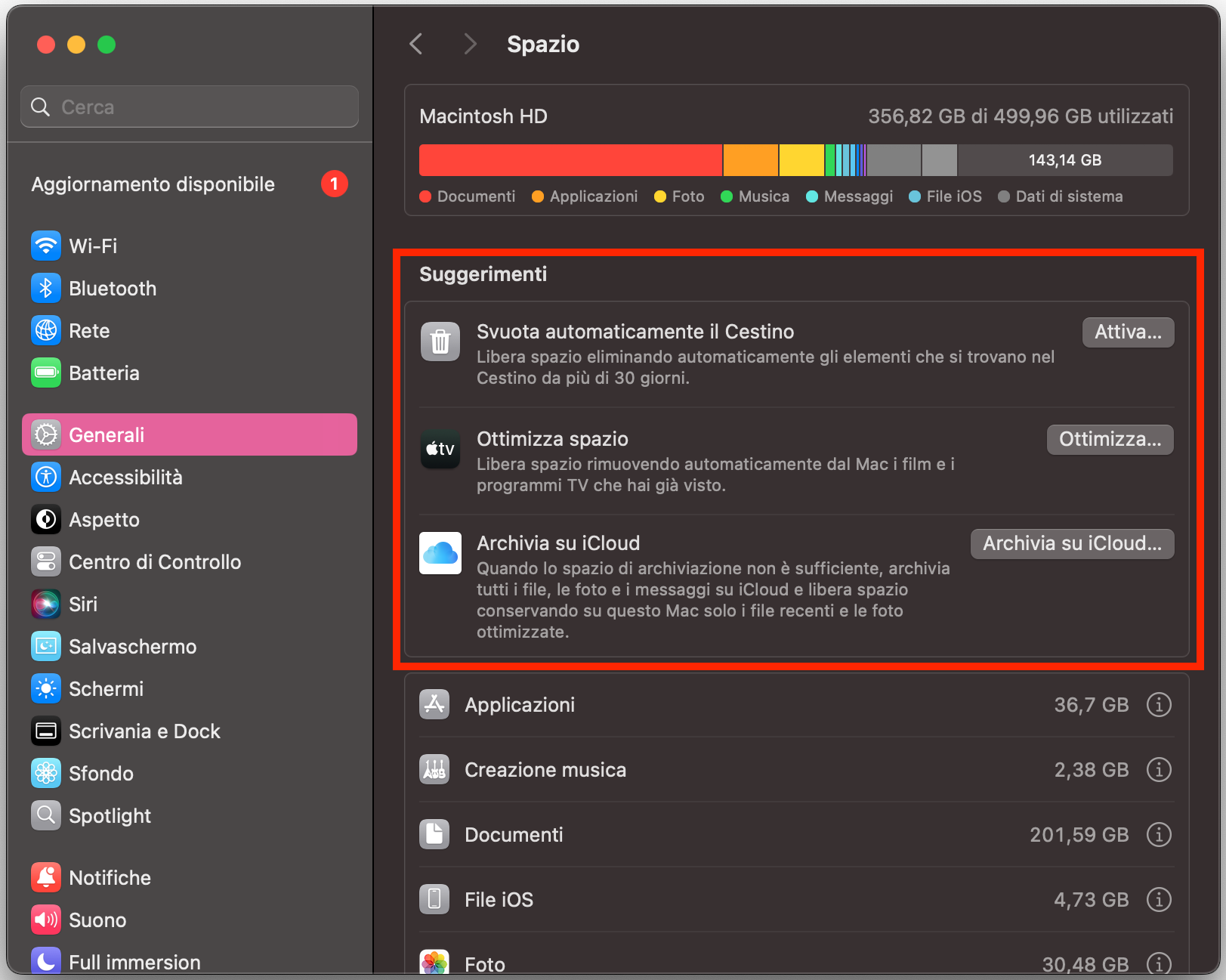The height and width of the screenshot is (980, 1226).
Task: Click the red update badge 1
Action: pos(334,184)
